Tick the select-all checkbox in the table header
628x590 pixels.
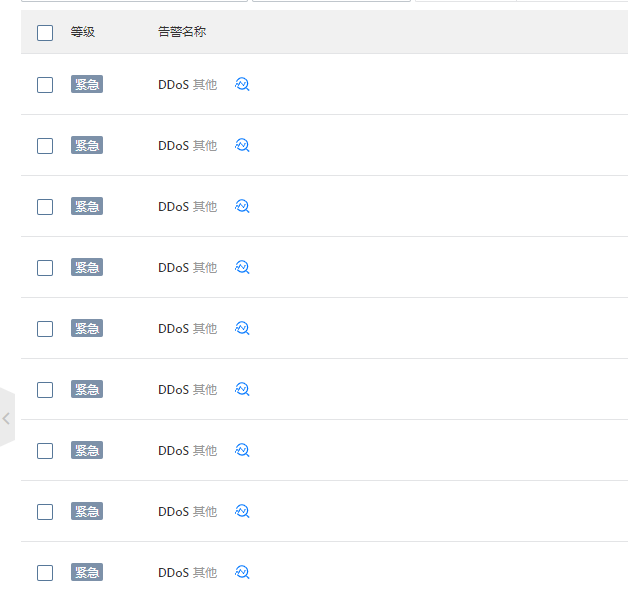45,33
